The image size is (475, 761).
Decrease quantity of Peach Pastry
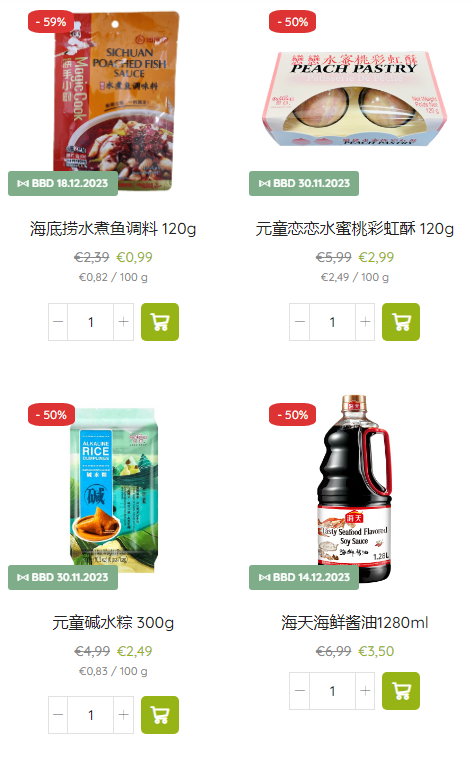point(299,322)
